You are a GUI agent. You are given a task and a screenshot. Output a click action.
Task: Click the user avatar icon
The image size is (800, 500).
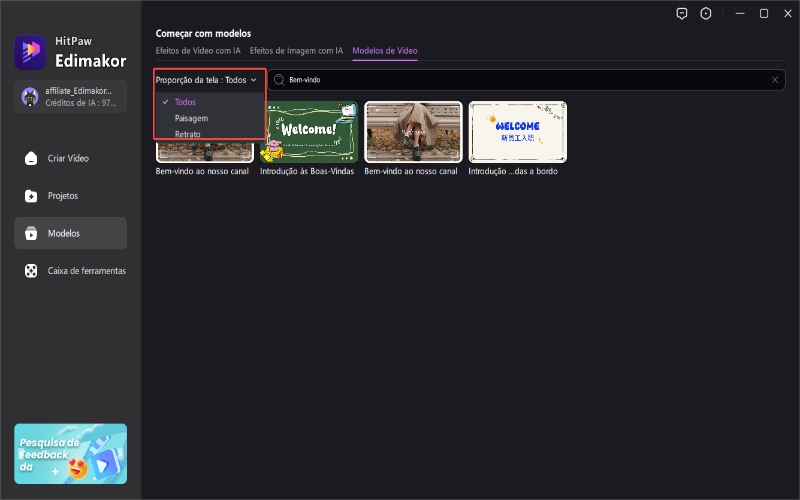30,96
